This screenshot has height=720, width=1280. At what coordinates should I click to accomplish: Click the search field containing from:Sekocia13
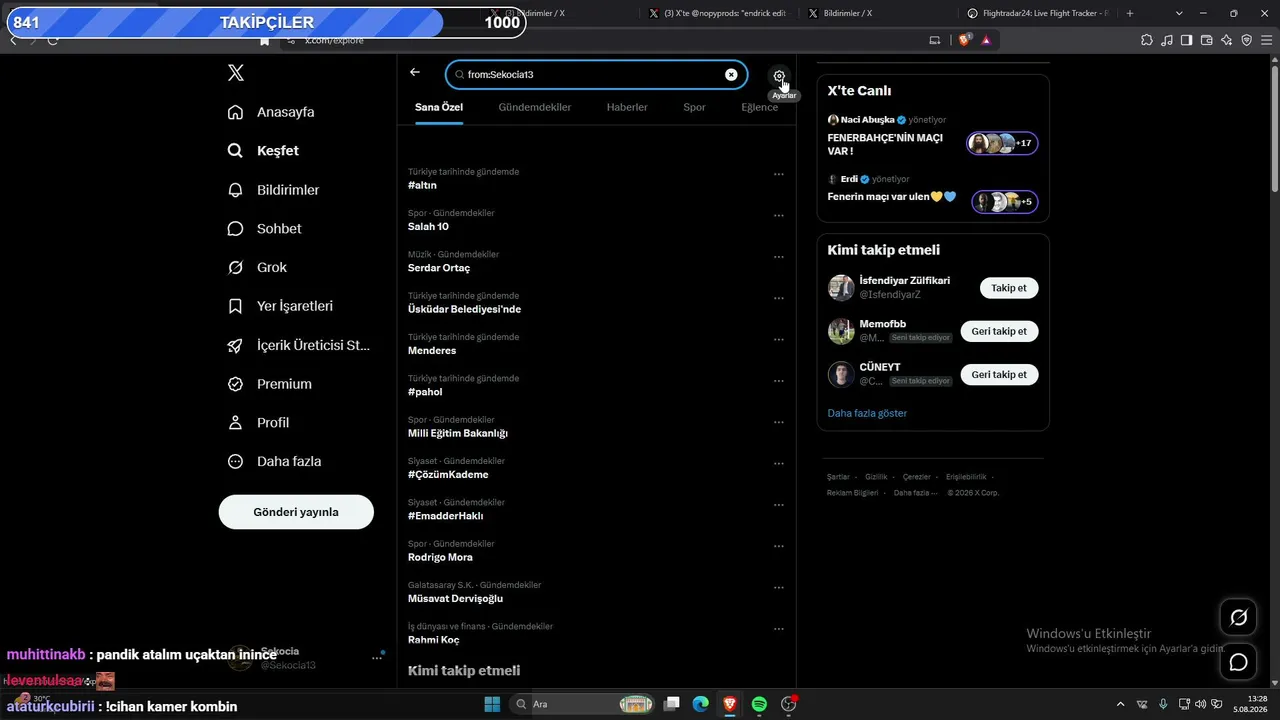click(596, 75)
